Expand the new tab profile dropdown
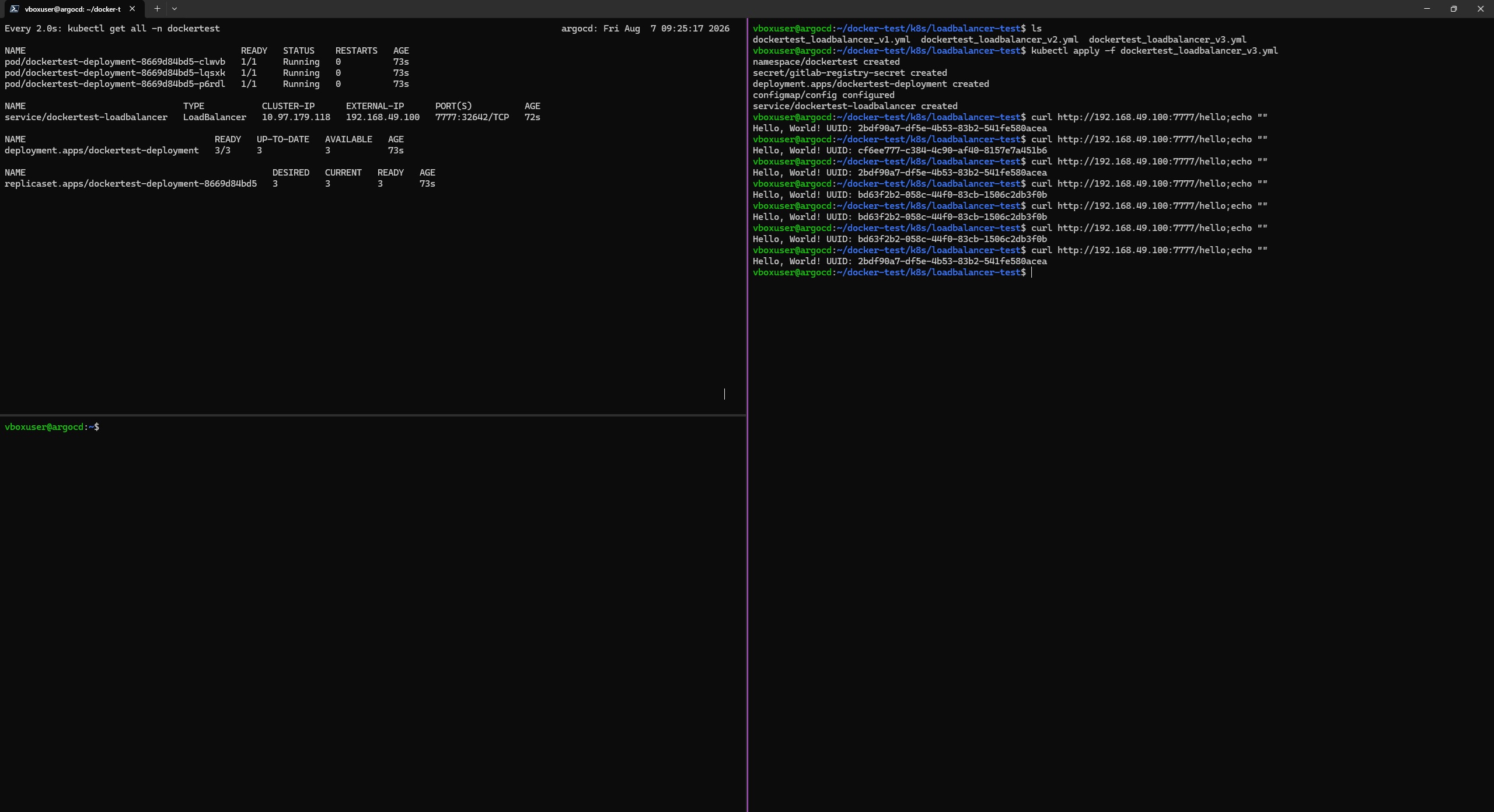The image size is (1494, 812). [174, 9]
